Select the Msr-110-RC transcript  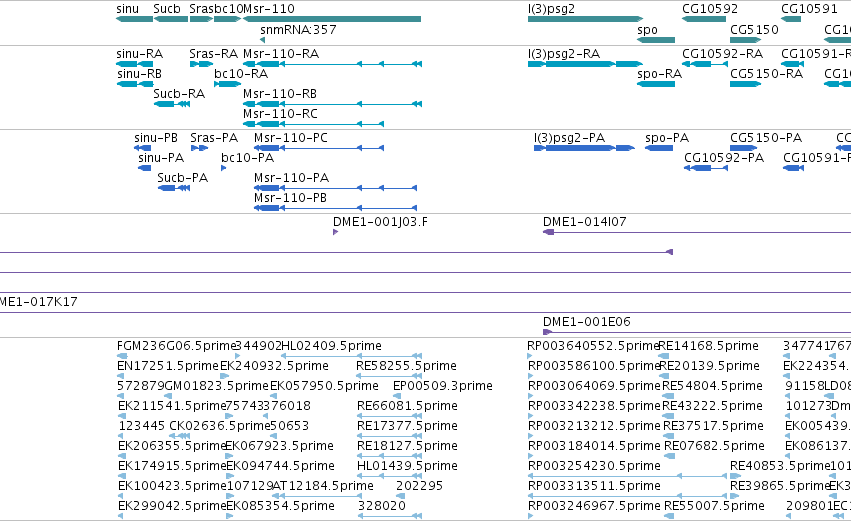pyautogui.click(x=313, y=124)
